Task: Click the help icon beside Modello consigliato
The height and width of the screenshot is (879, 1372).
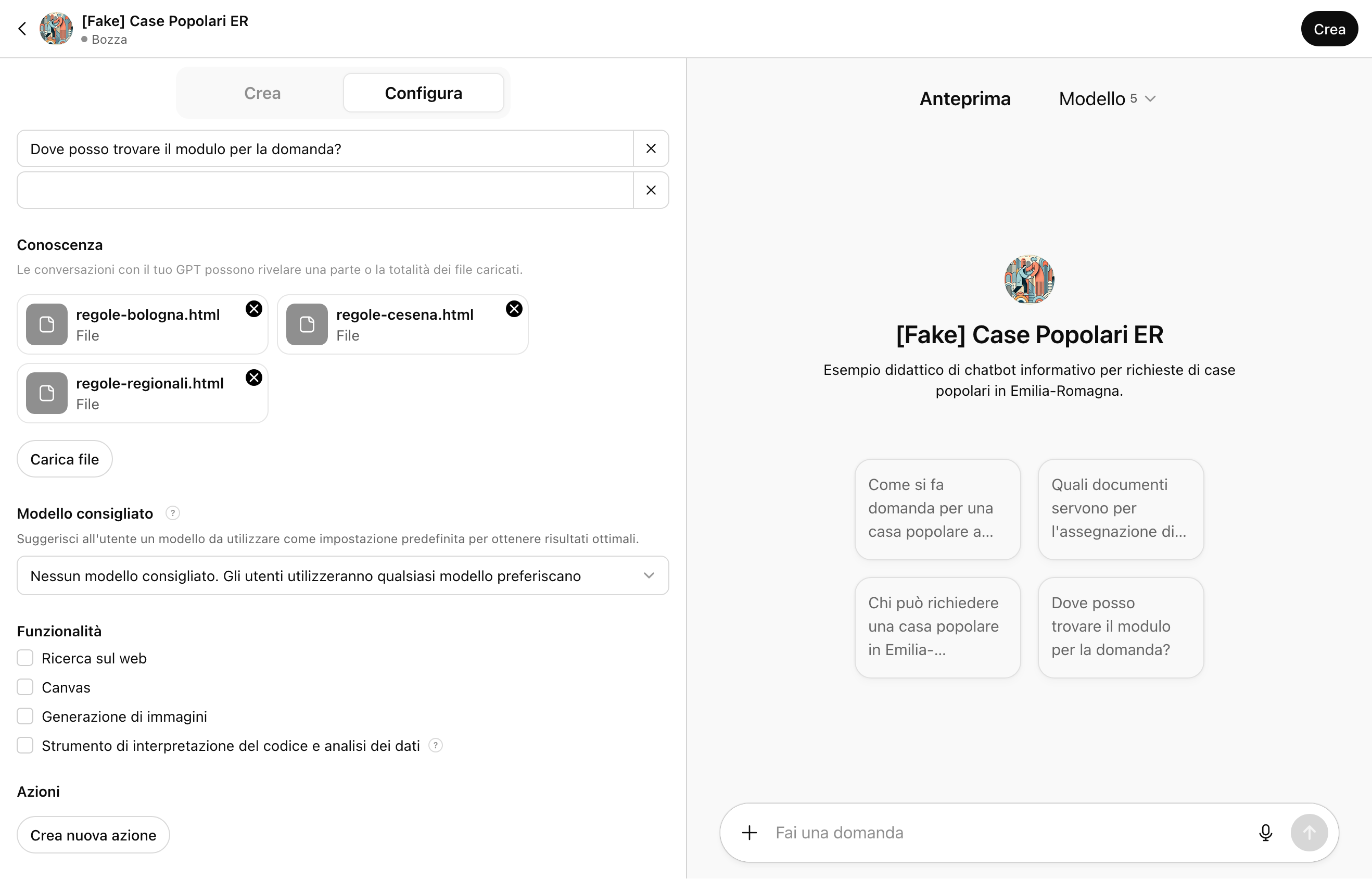Action: click(x=172, y=513)
